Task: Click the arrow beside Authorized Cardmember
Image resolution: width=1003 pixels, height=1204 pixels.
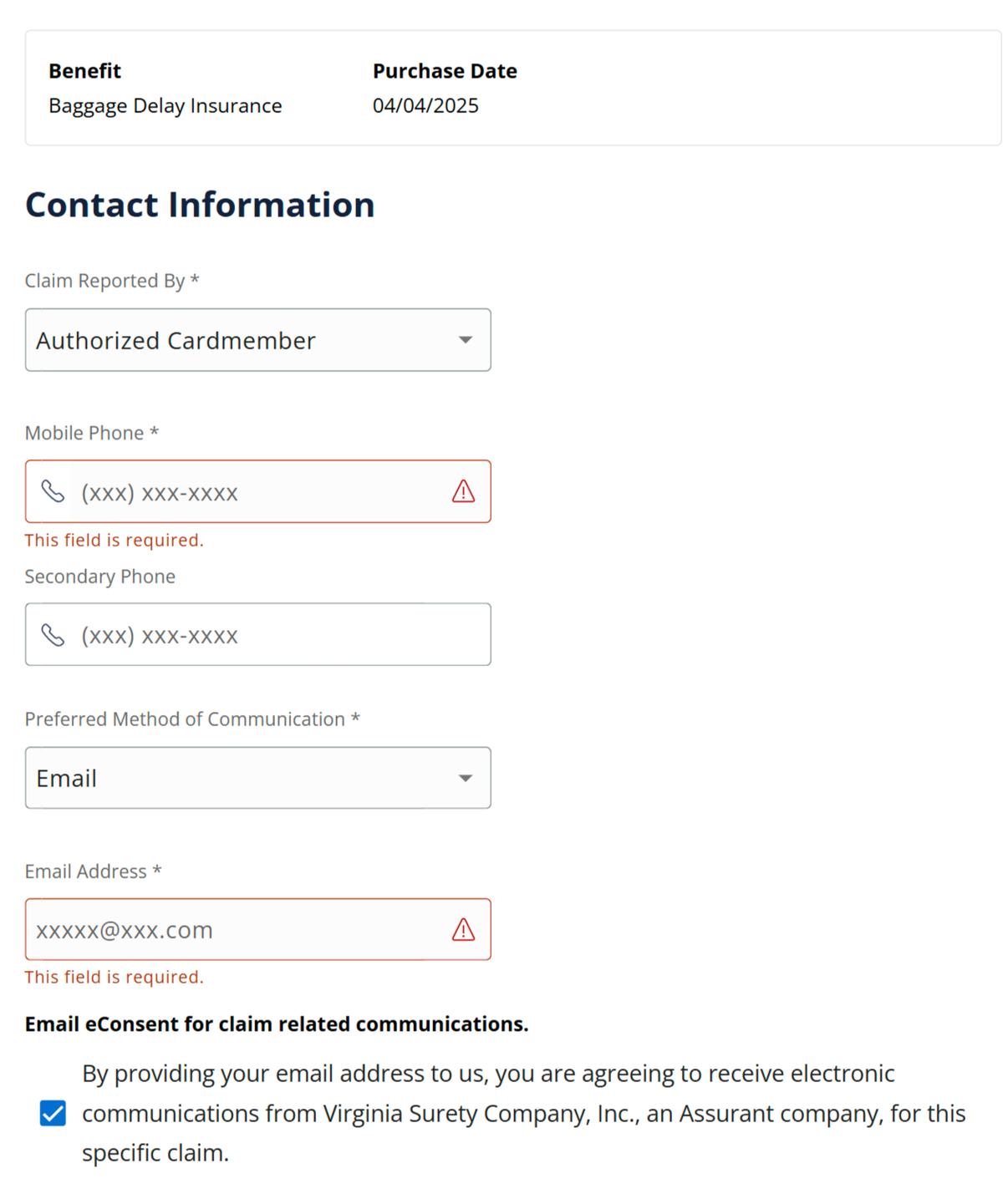Action: (x=466, y=340)
